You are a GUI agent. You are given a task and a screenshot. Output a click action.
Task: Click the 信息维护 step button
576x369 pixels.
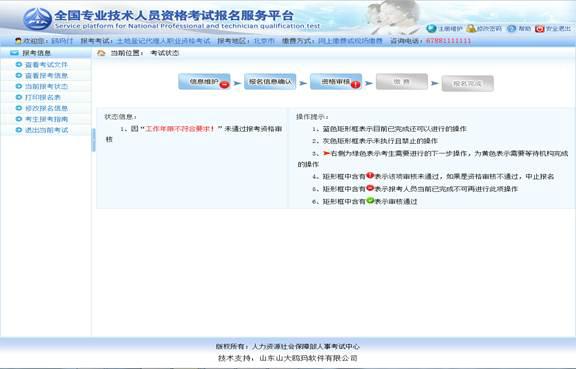[x=204, y=82]
